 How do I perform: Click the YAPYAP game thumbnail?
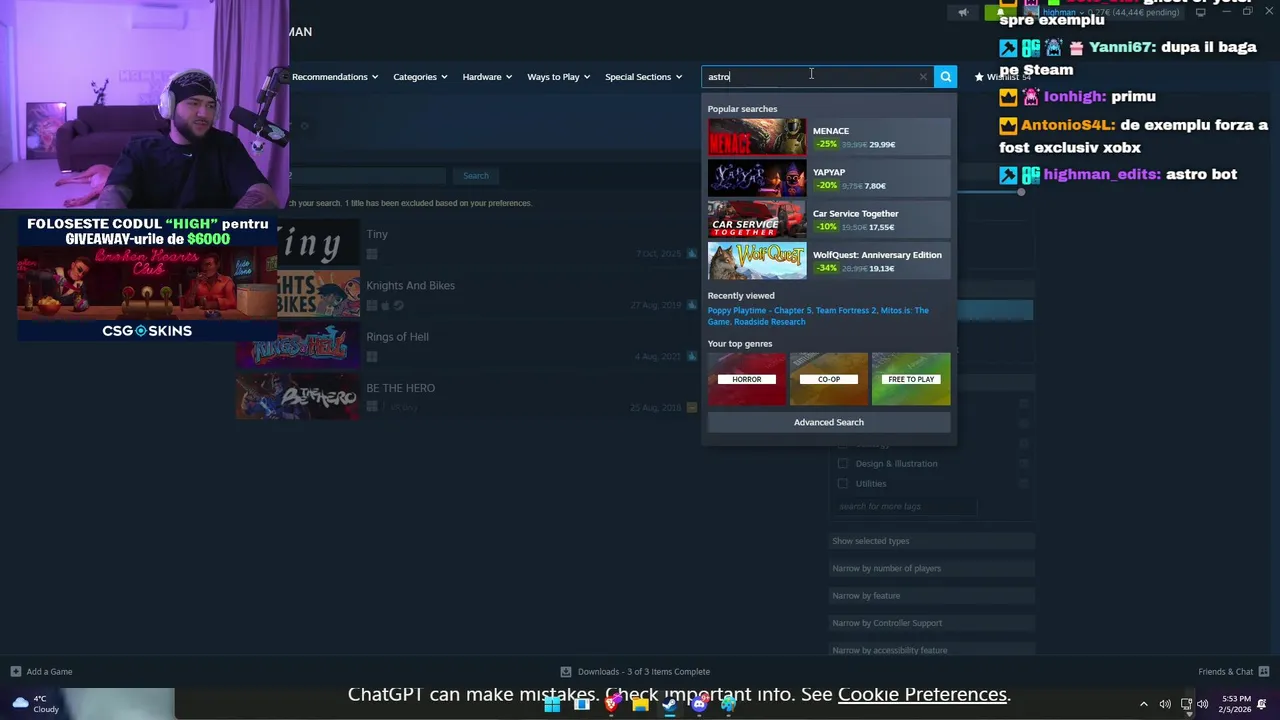pos(756,178)
